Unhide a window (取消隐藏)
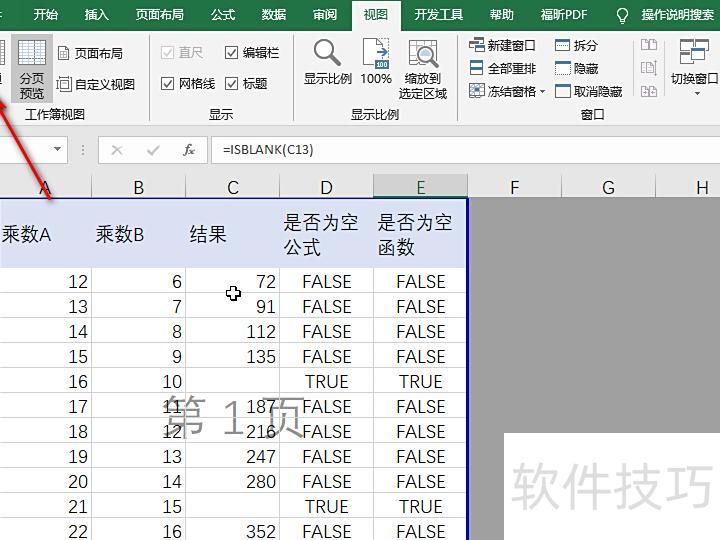Screen dimensions: 720x540 589,91
